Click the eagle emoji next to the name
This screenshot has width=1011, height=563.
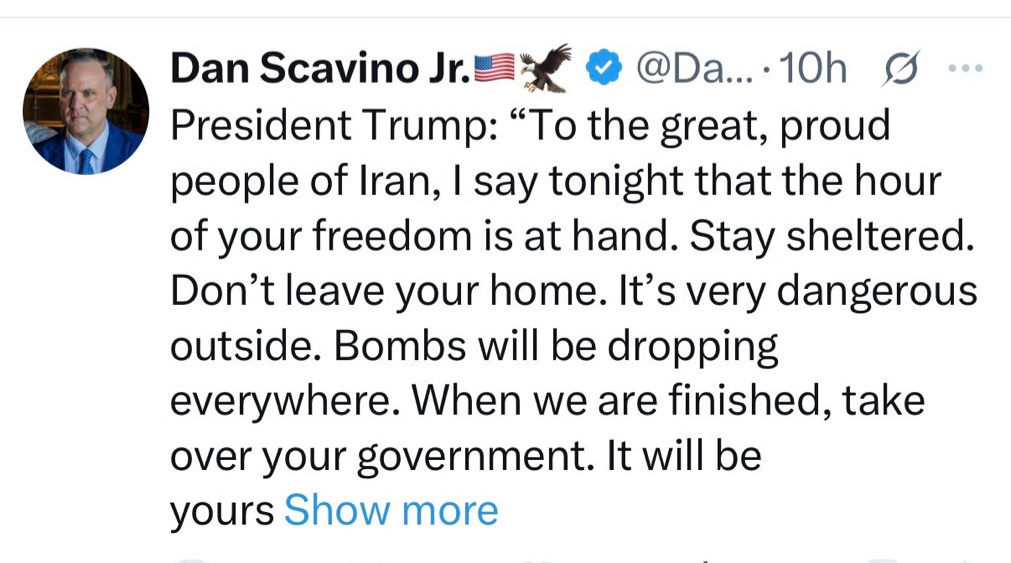(x=546, y=67)
